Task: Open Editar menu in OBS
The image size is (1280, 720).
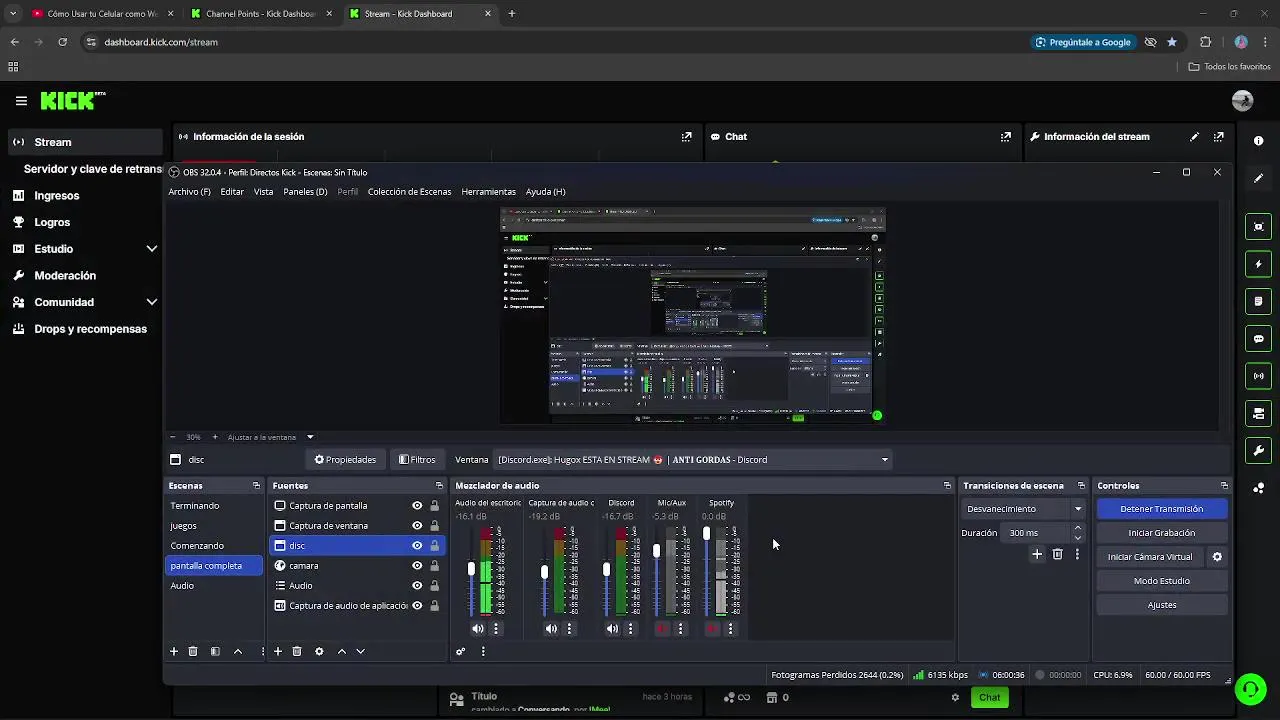Action: point(232,192)
